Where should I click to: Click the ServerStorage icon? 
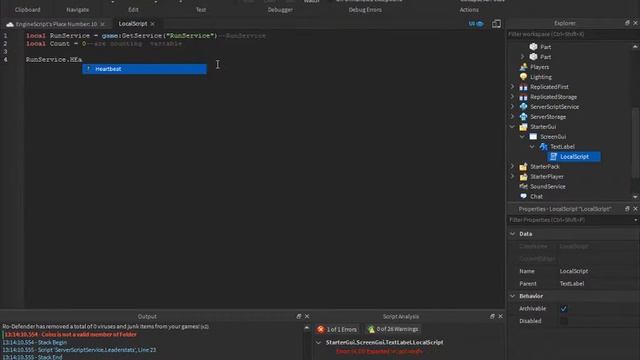point(523,117)
